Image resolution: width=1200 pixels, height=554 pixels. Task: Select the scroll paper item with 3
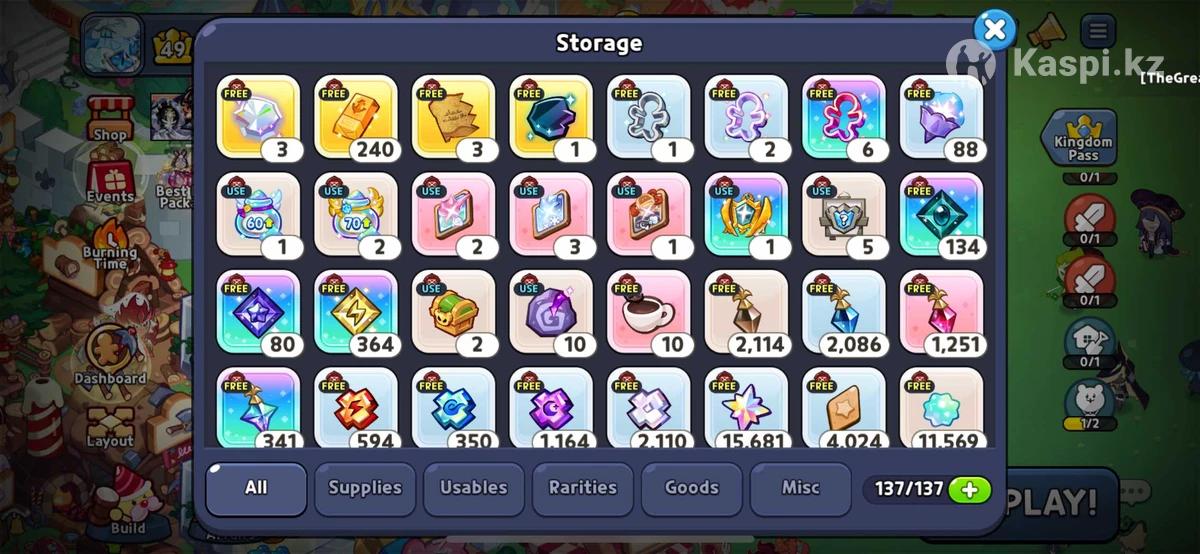coord(453,117)
